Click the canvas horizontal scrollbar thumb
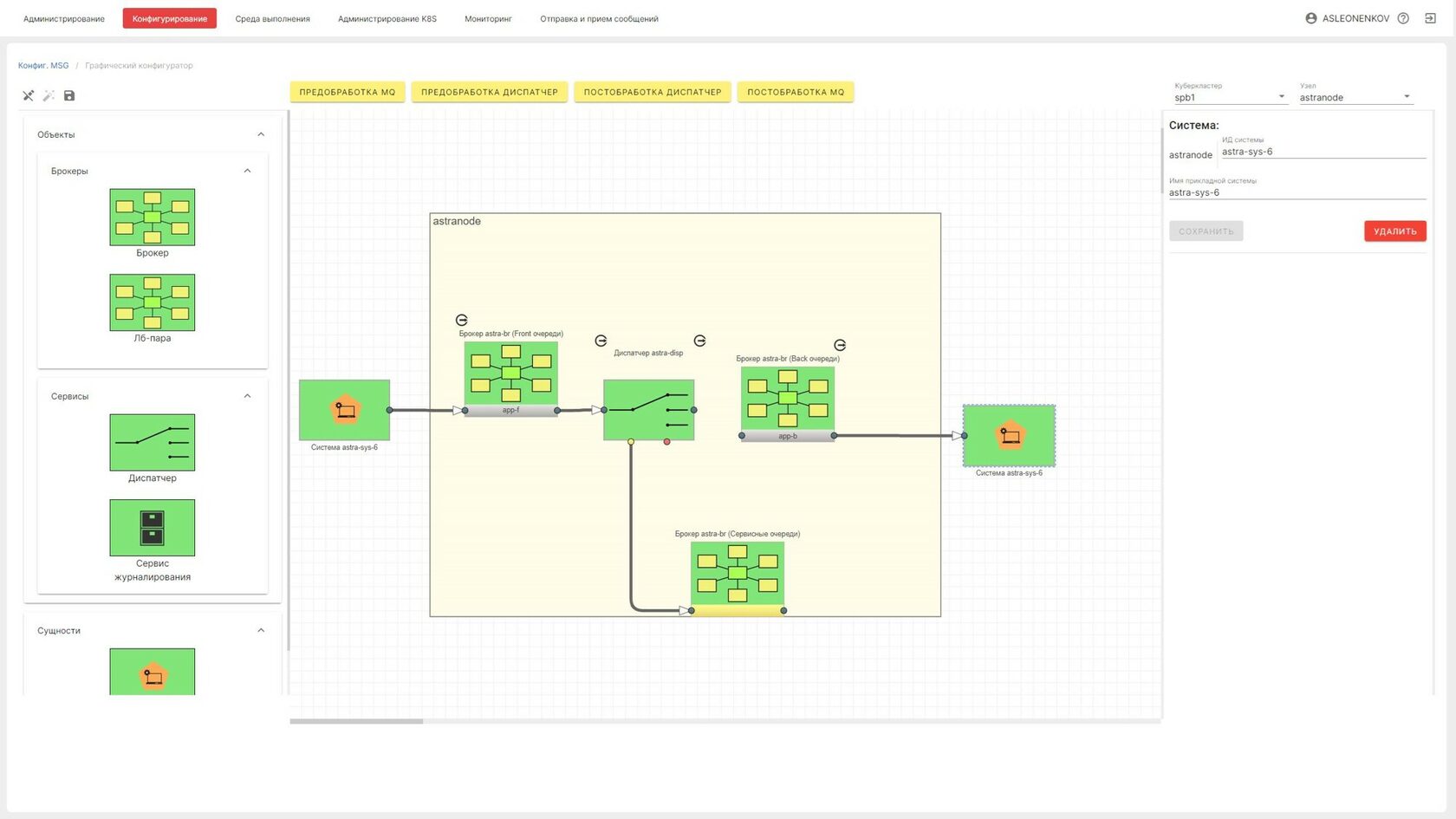The width and height of the screenshot is (1456, 819). [x=356, y=721]
